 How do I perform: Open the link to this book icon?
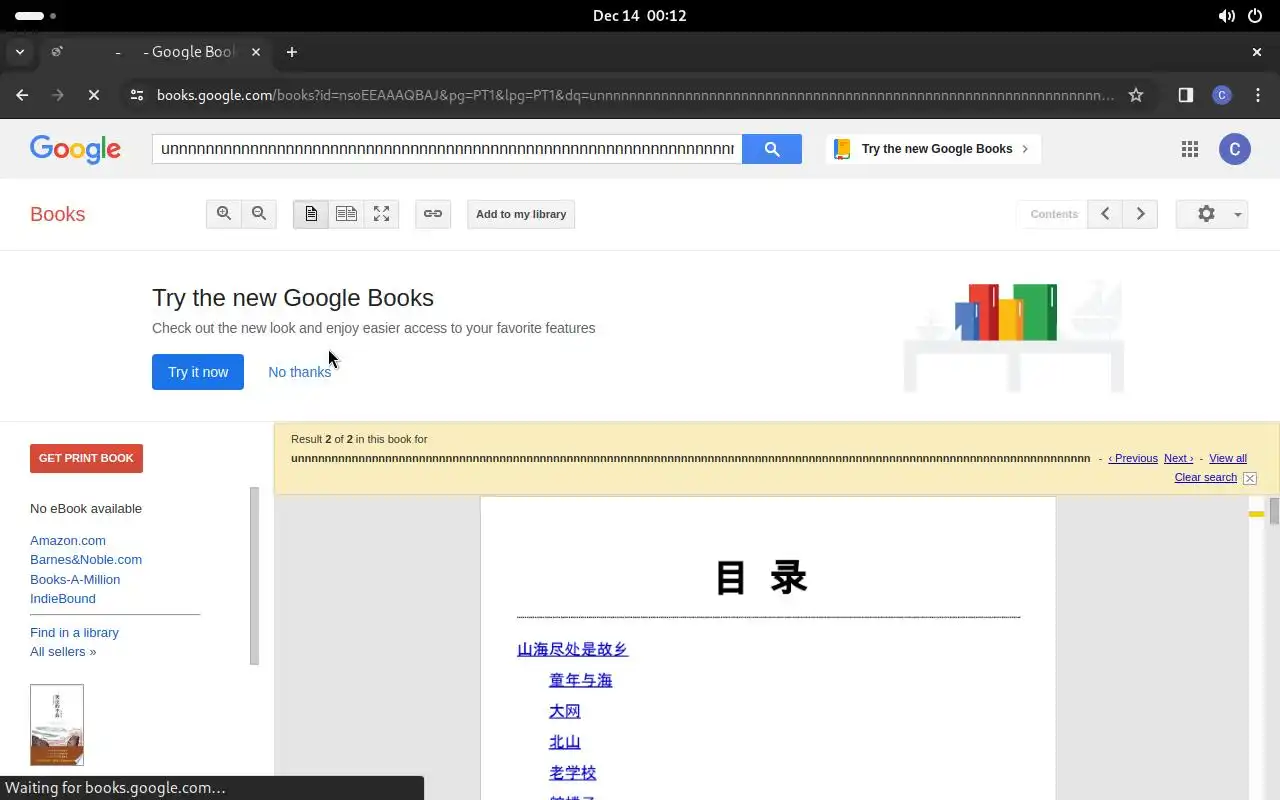point(433,214)
